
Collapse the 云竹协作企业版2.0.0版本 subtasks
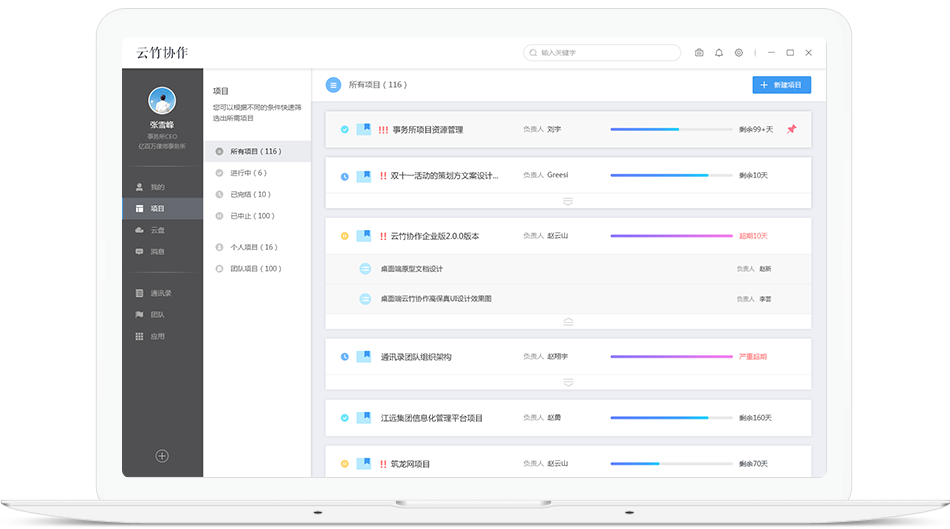click(x=568, y=322)
